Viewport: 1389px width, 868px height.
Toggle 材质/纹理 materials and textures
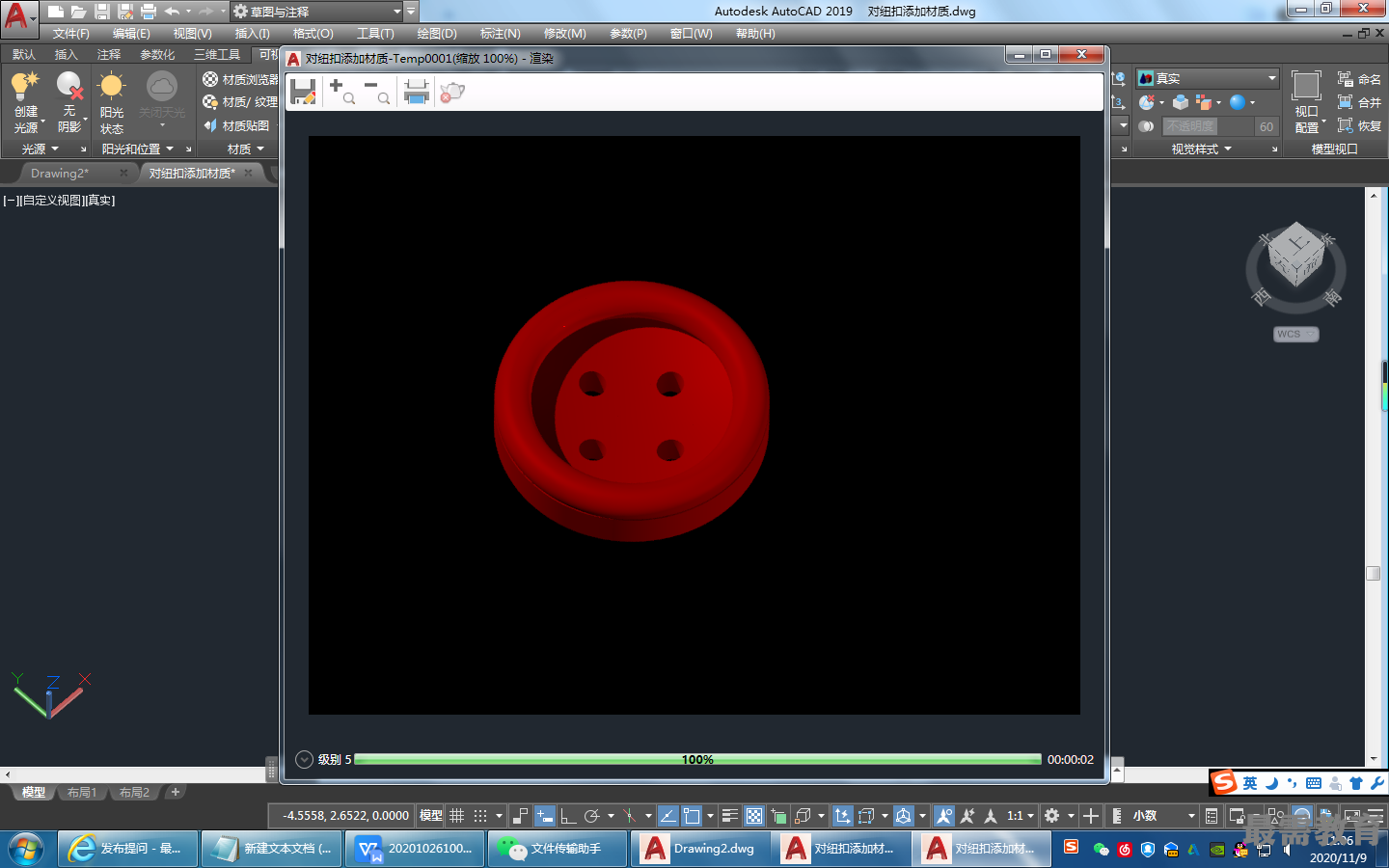(x=240, y=101)
